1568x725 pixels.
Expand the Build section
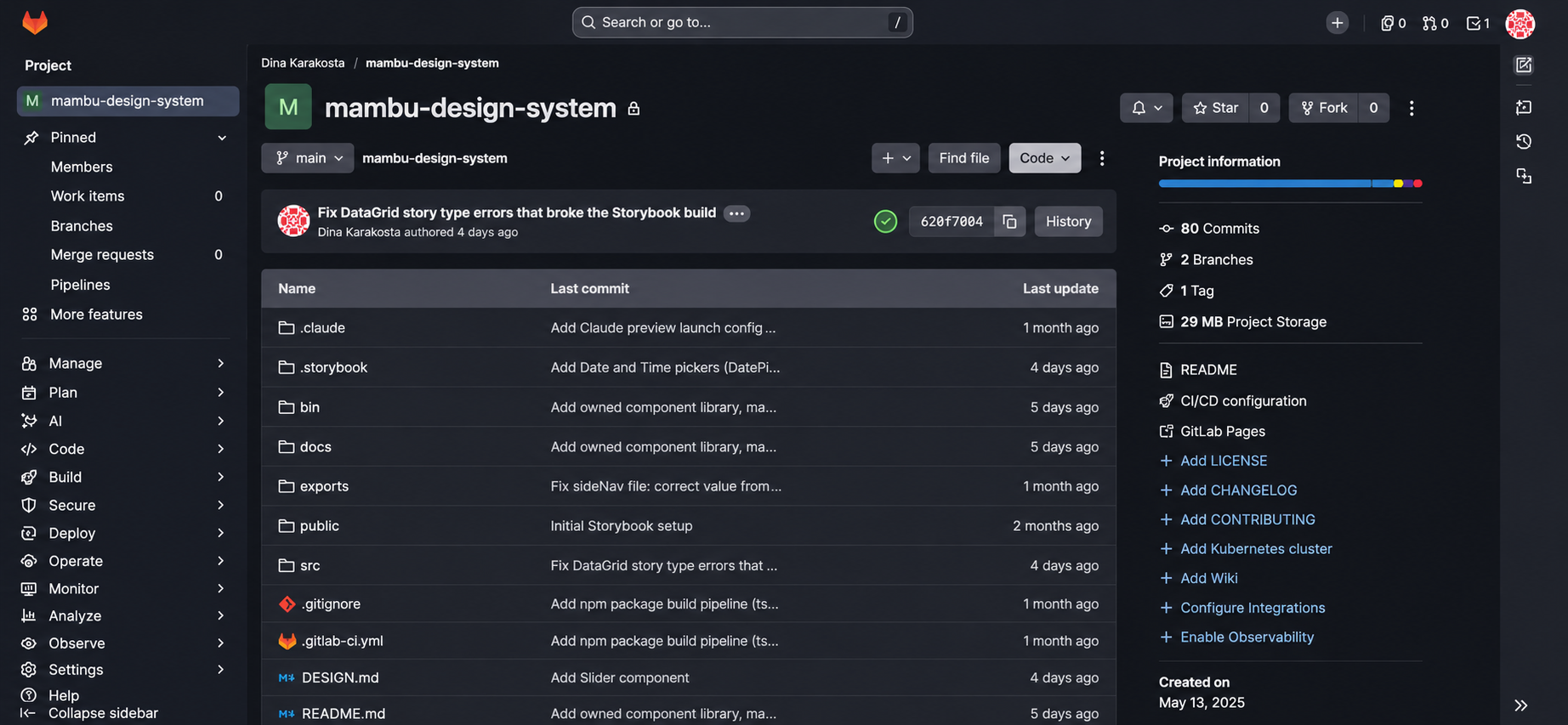128,477
